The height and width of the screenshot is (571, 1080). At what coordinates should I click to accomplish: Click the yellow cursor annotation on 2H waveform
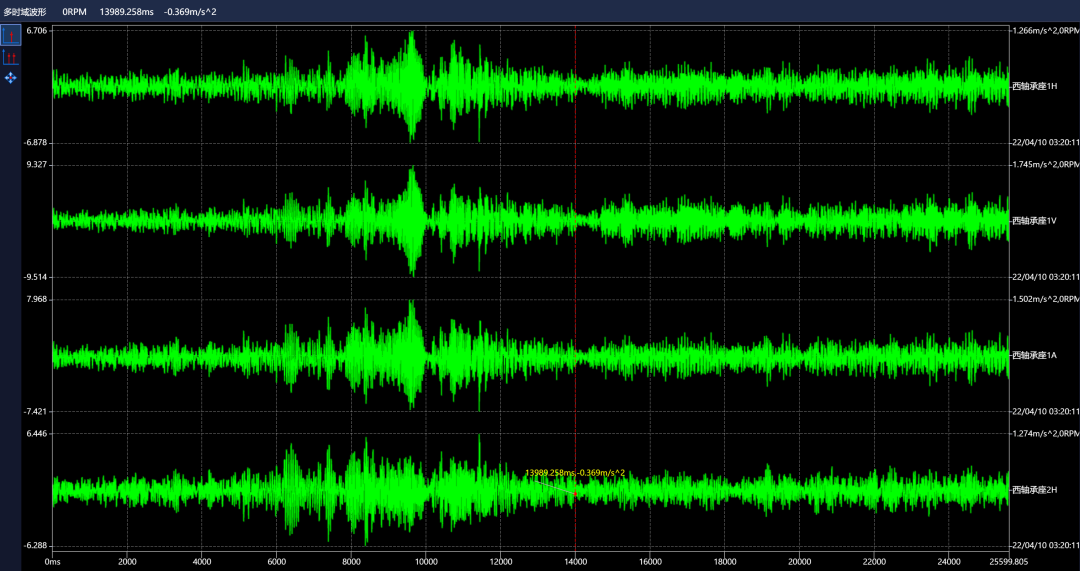pyautogui.click(x=575, y=472)
